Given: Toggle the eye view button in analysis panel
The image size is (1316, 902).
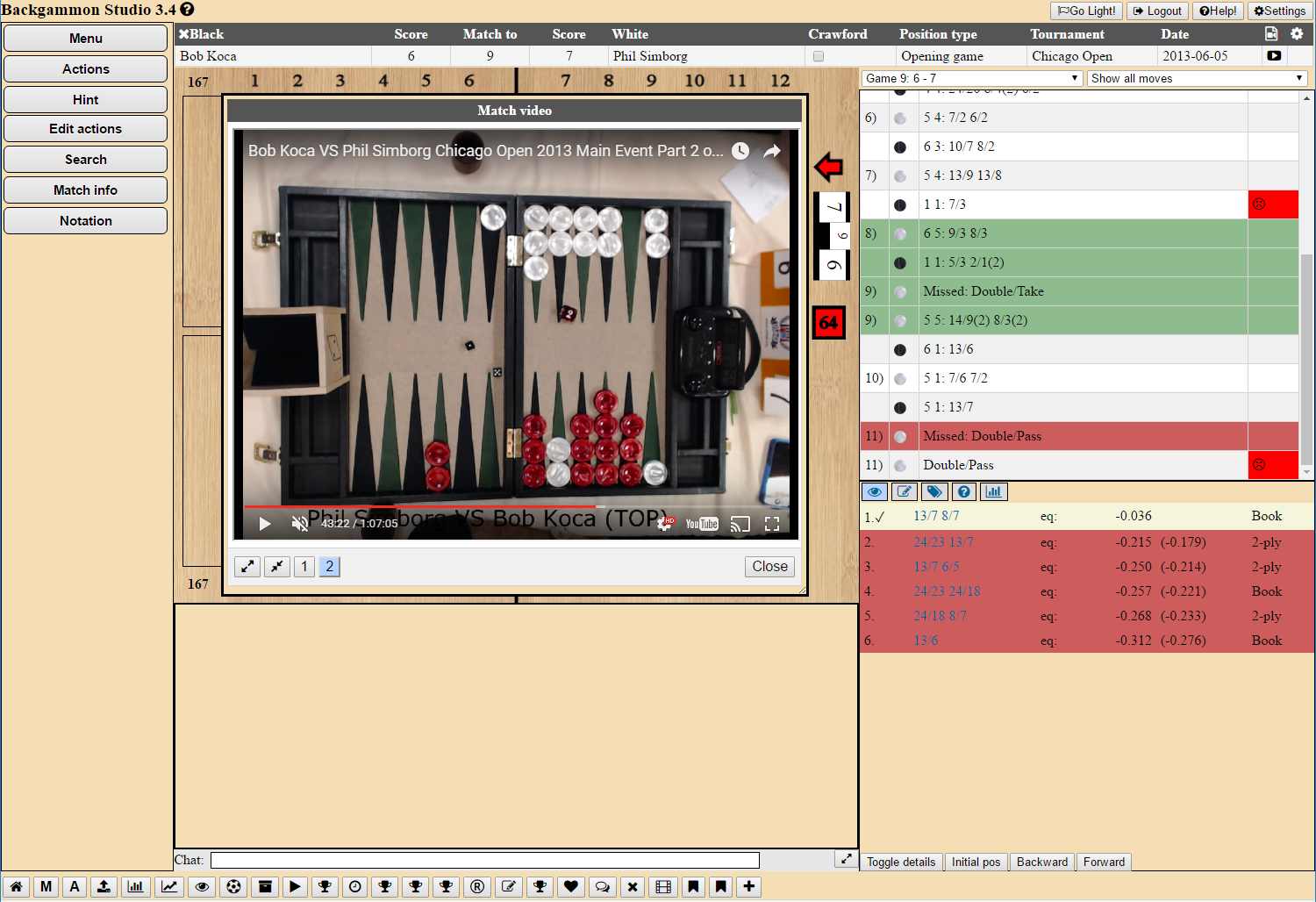Looking at the screenshot, I should (x=875, y=492).
